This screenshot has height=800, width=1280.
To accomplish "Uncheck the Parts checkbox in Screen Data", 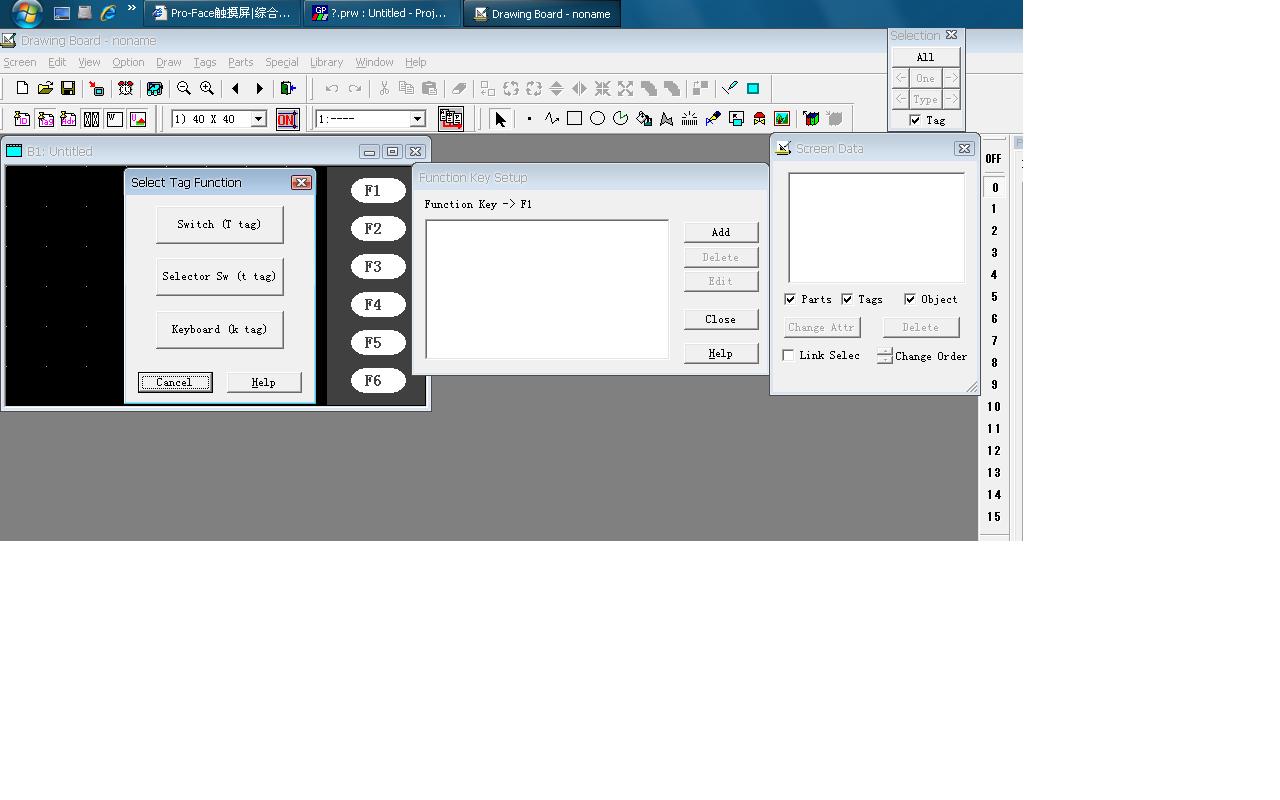I will [x=790, y=299].
